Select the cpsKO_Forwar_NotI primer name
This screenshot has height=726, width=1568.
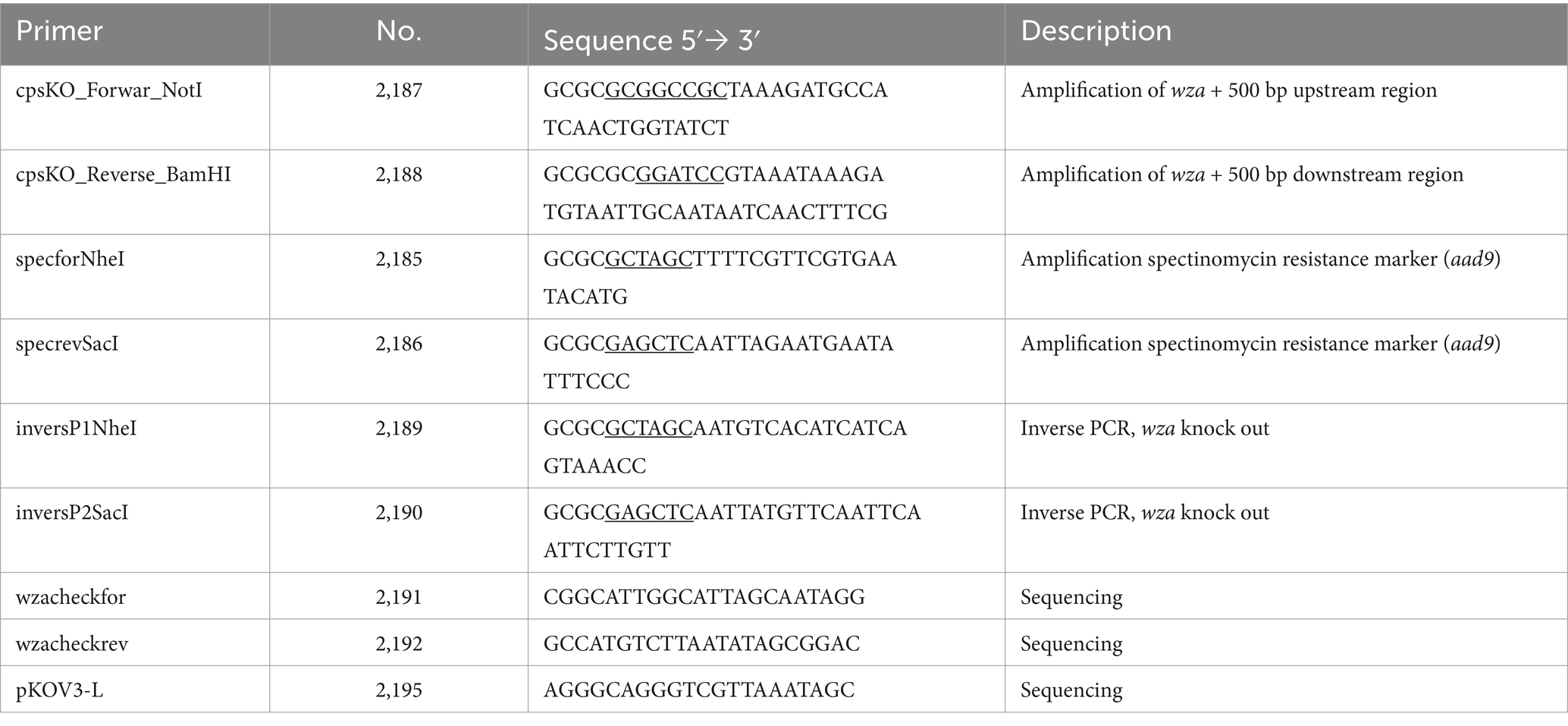109,91
